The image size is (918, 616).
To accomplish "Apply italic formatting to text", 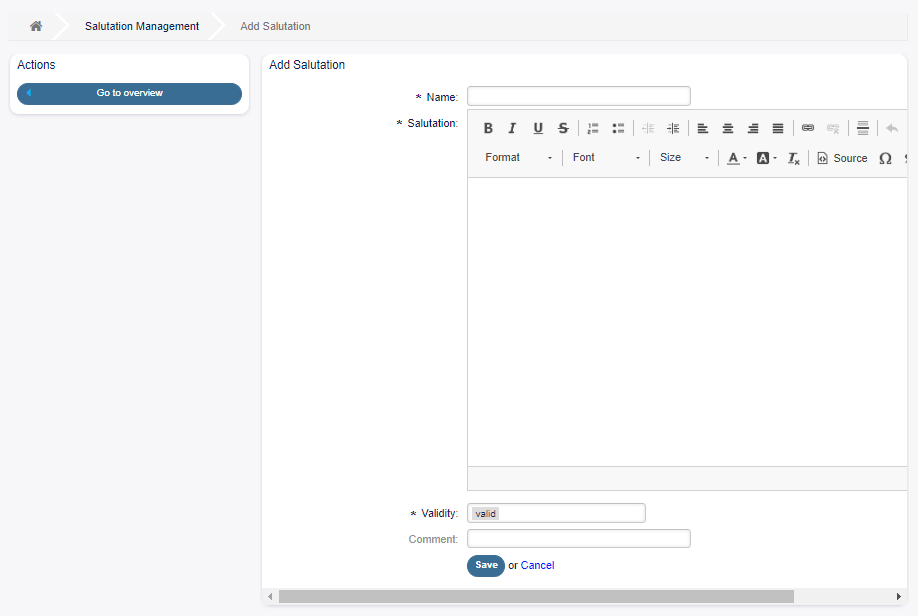I will tap(512, 128).
